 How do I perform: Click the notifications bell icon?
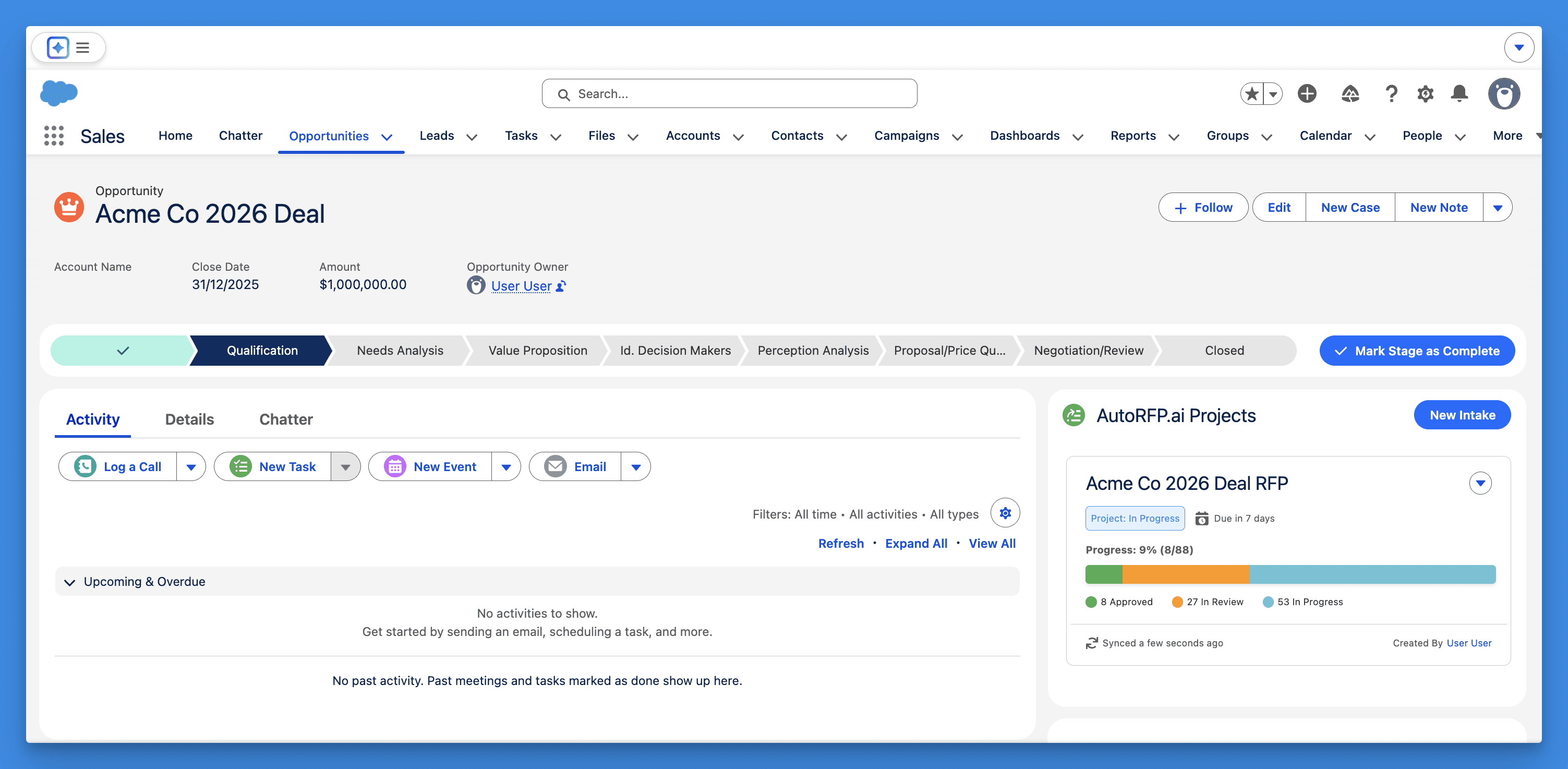pos(1459,94)
